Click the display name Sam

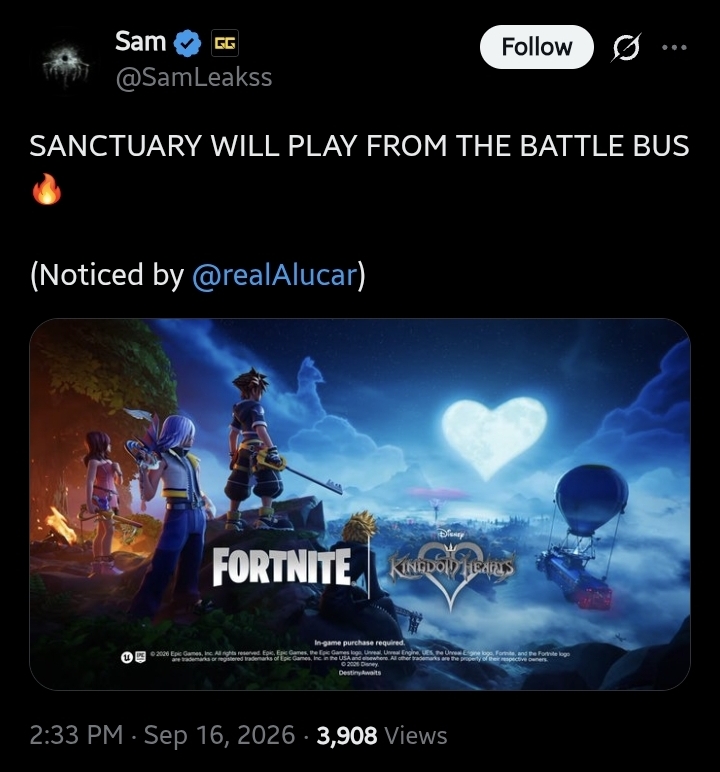point(140,41)
